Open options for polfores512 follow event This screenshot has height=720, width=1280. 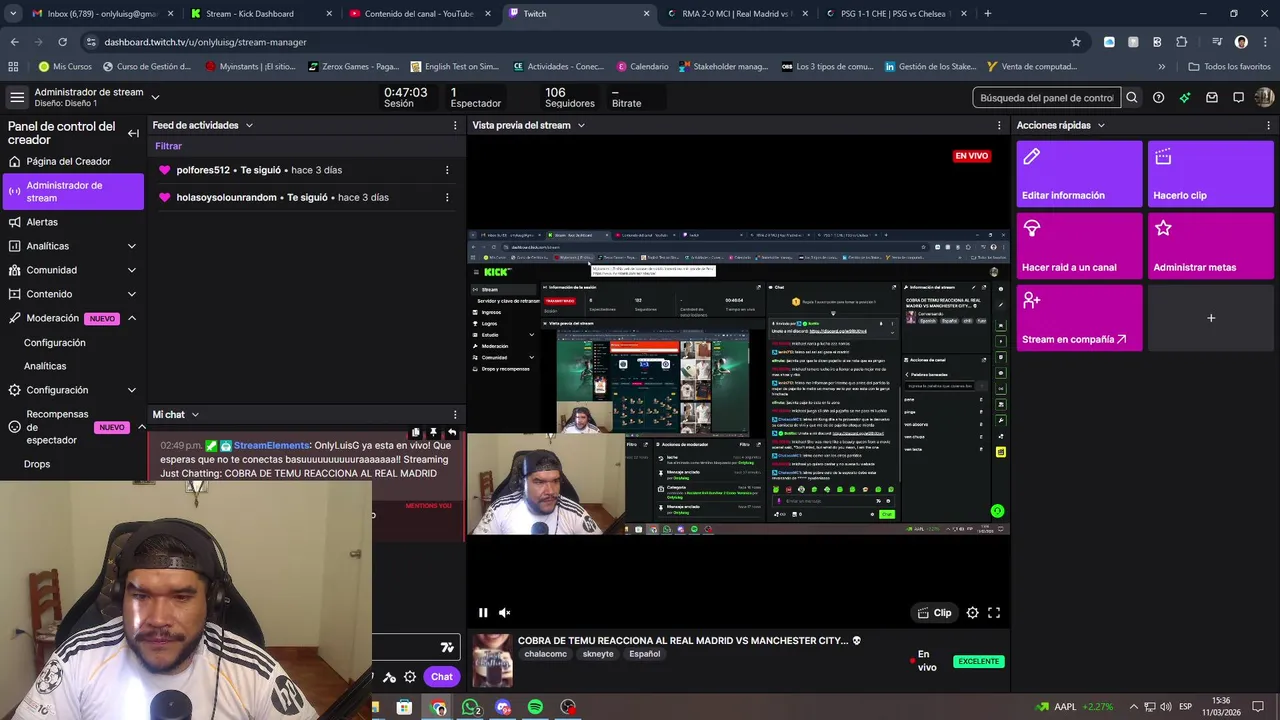click(x=447, y=170)
